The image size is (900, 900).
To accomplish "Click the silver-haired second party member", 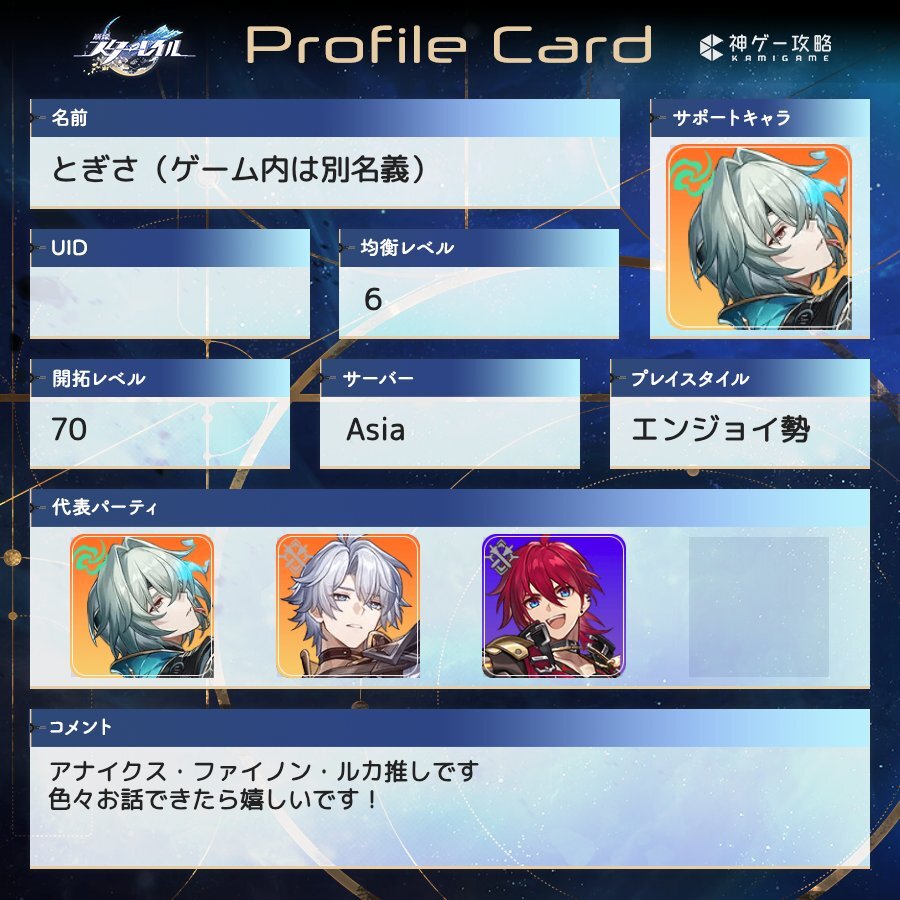I will (348, 606).
